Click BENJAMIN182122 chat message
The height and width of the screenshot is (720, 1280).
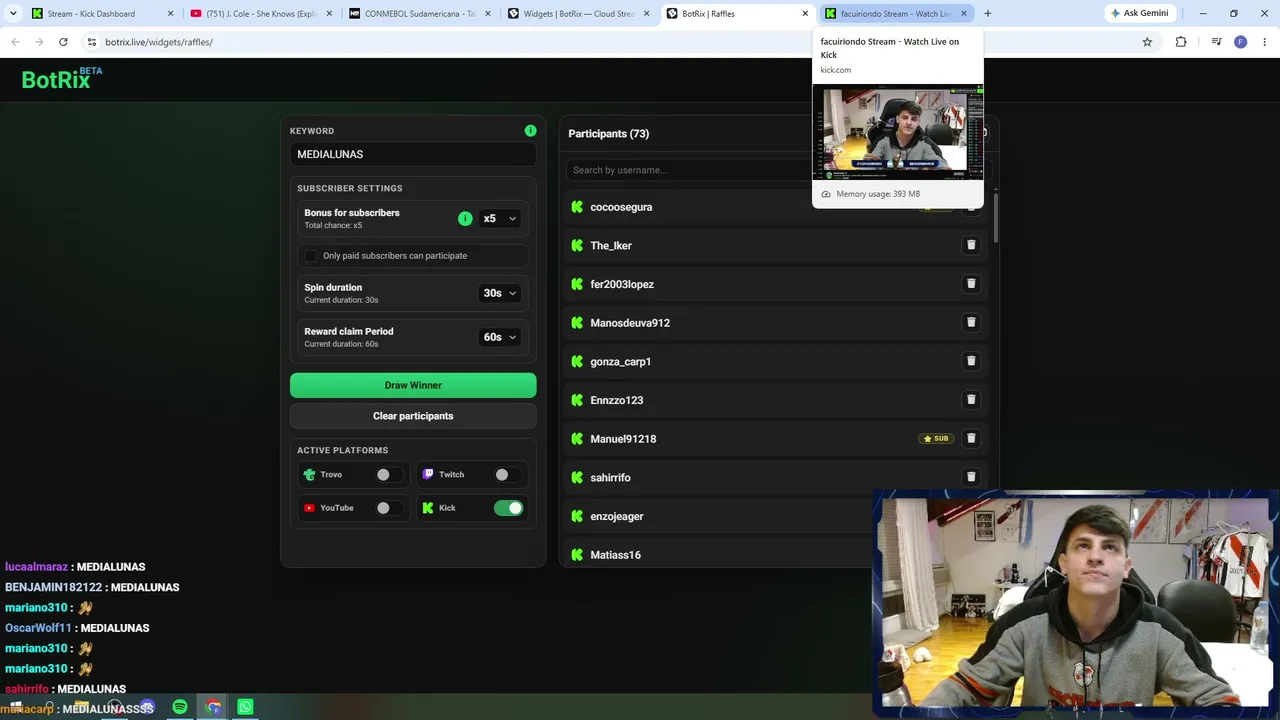[x=92, y=587]
